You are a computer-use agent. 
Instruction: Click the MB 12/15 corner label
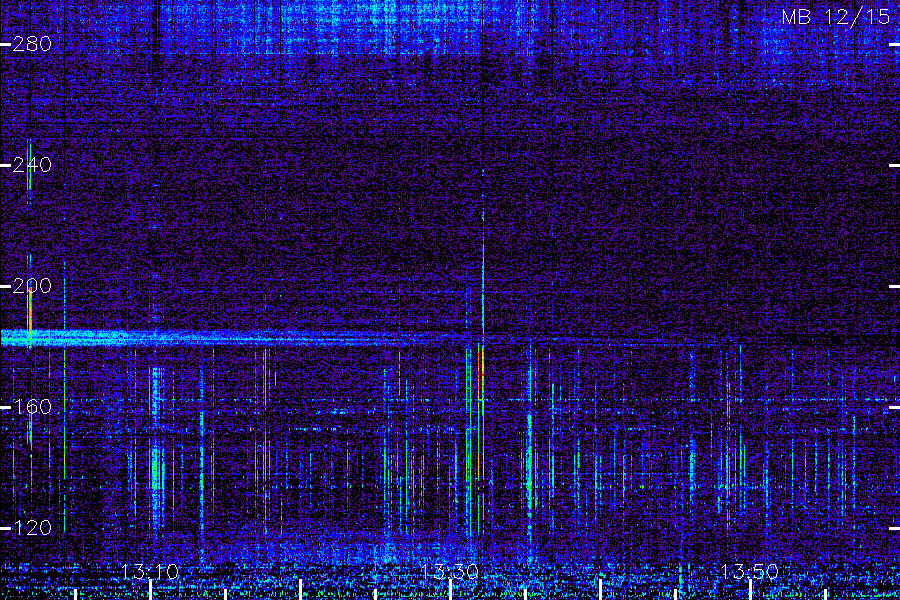pos(836,17)
